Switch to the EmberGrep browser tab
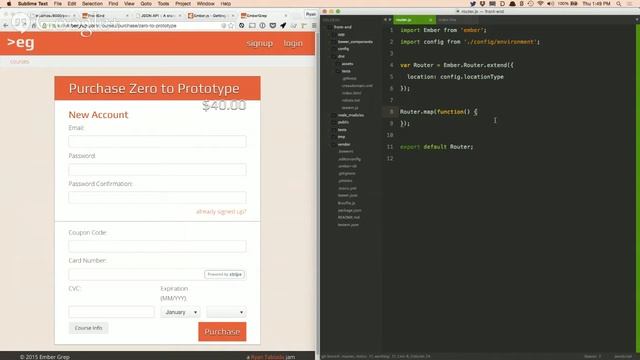Screen dimensions: 640x360 point(263,16)
